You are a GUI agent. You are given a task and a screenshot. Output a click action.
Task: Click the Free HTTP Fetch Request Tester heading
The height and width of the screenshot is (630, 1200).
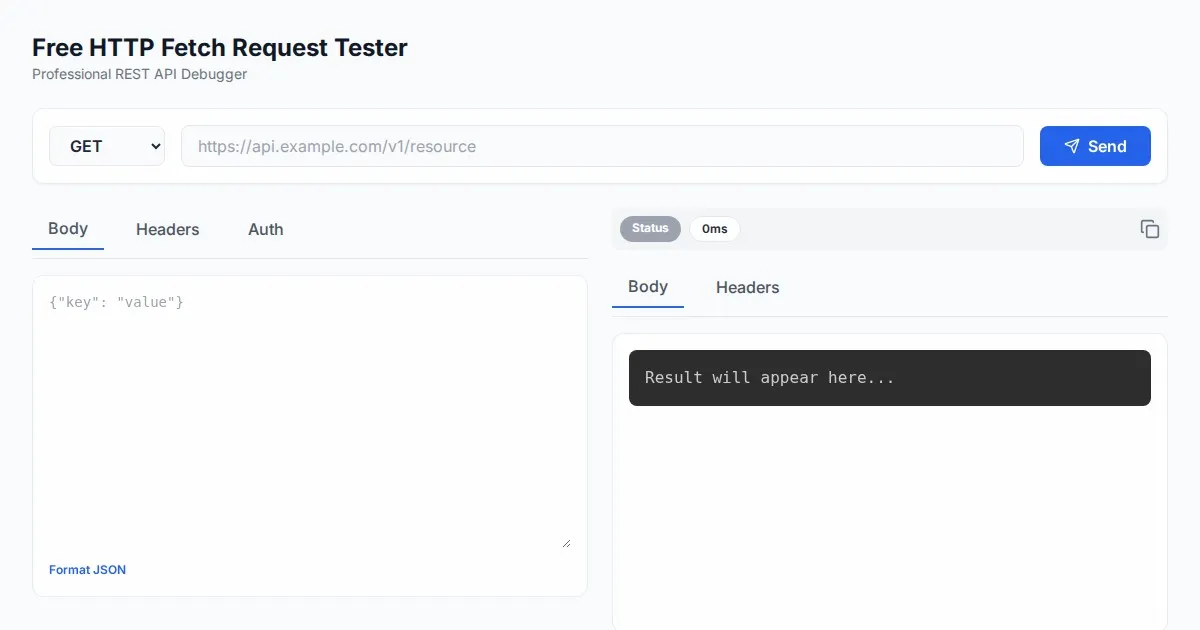click(x=220, y=47)
